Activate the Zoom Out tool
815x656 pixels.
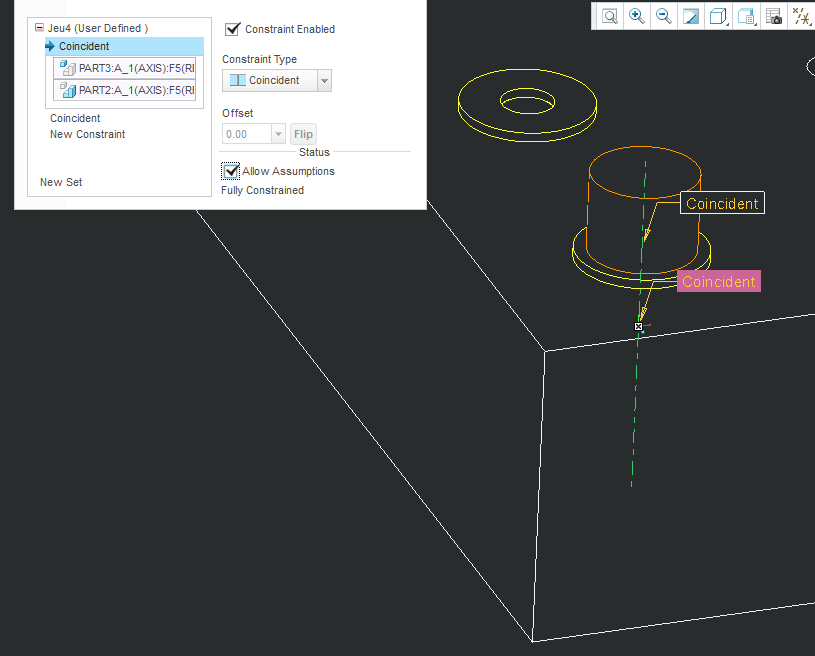663,16
